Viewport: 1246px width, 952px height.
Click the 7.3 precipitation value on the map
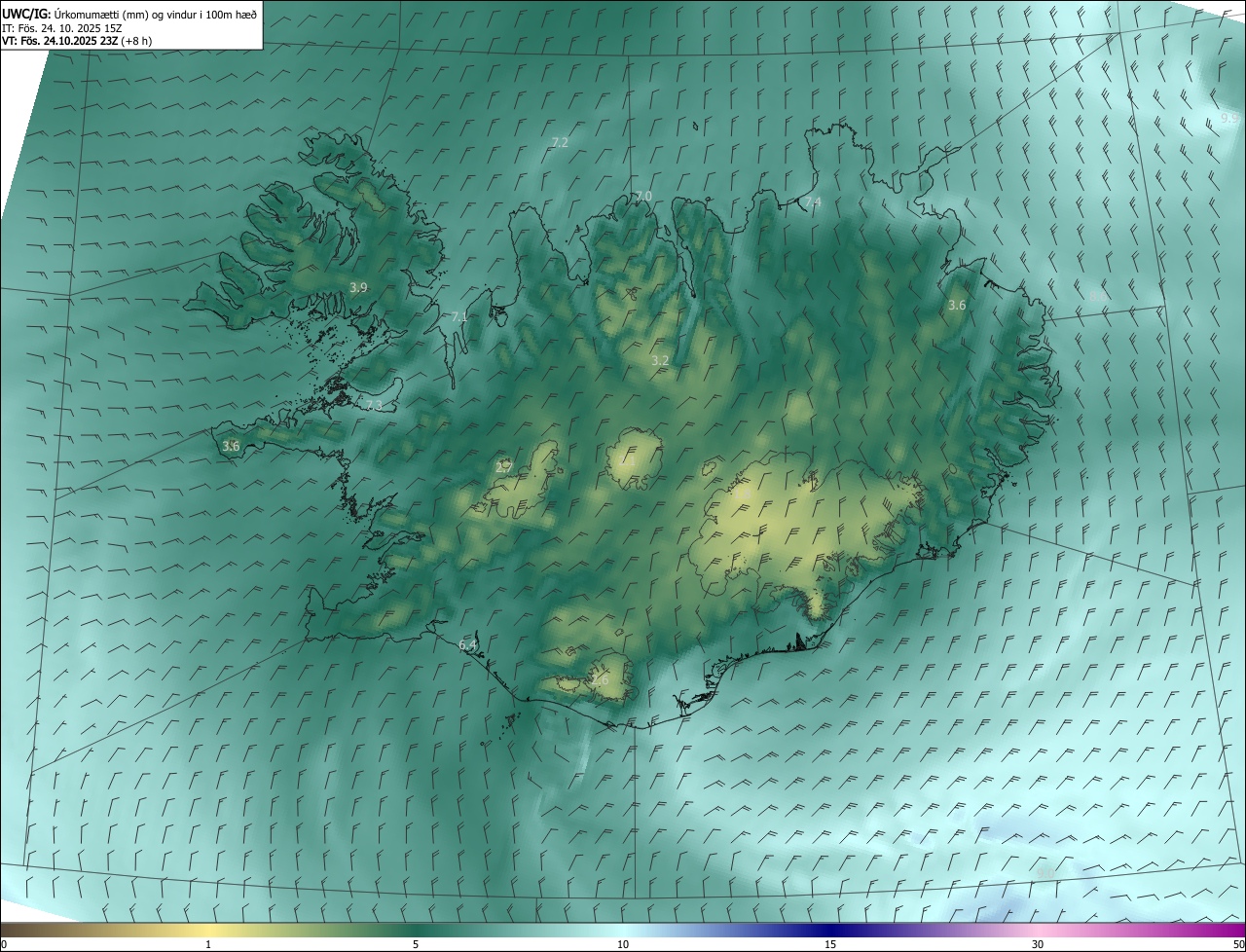click(374, 405)
